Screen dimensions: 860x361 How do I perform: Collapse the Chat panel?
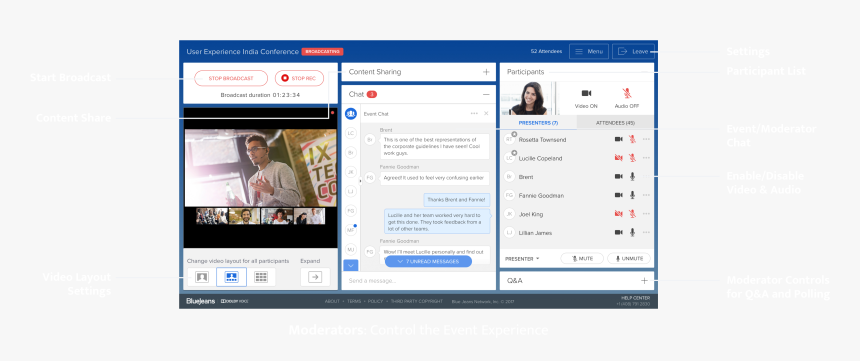[486, 94]
